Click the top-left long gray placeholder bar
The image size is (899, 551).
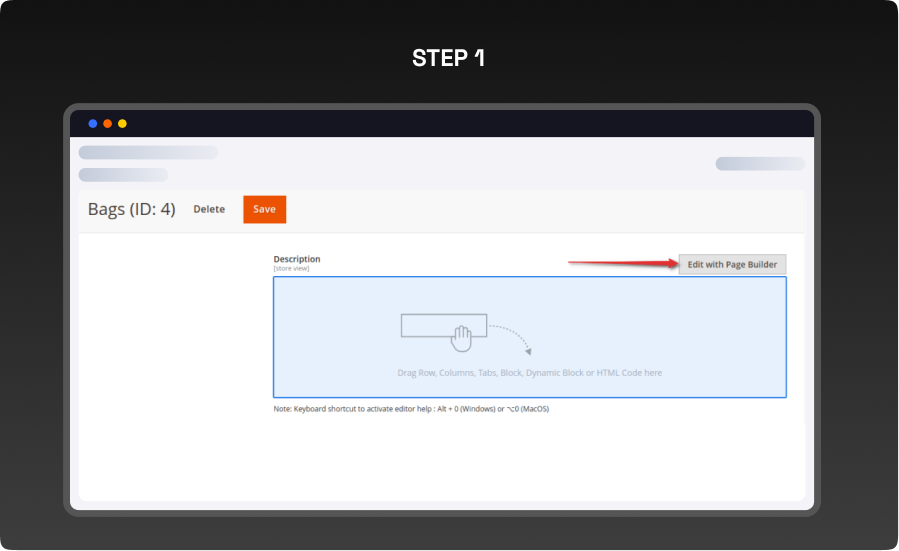pyautogui.click(x=148, y=153)
